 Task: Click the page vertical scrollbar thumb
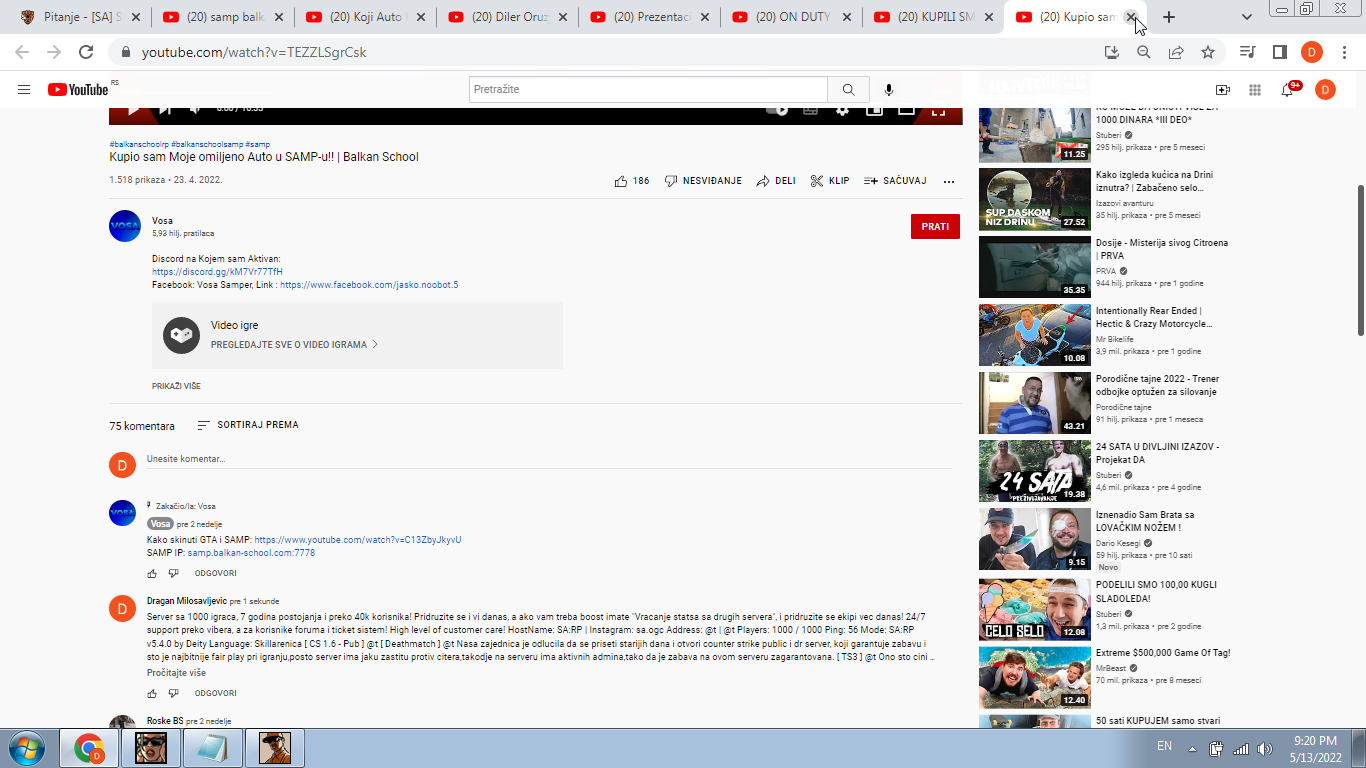(x=1360, y=260)
